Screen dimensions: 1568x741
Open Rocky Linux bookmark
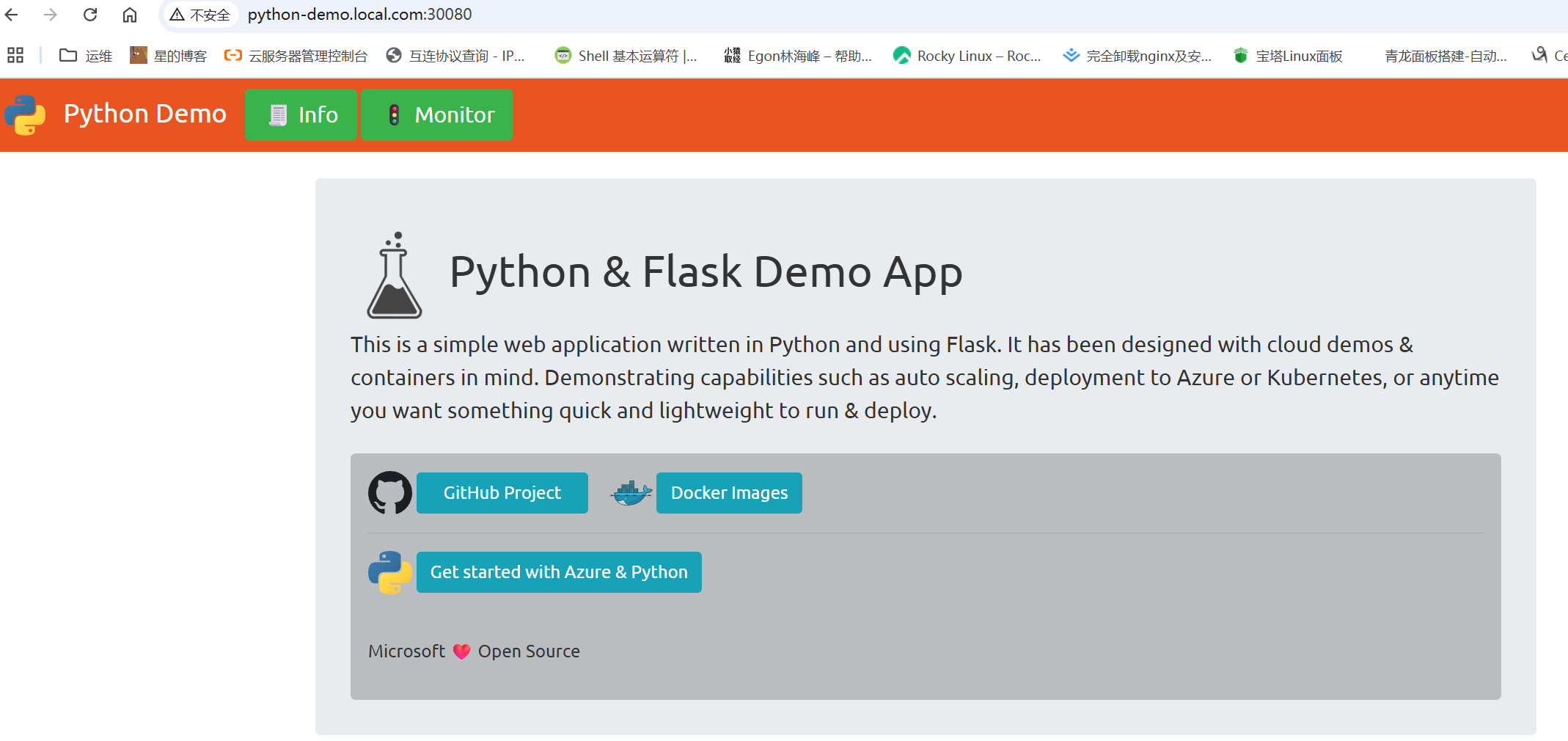click(x=967, y=56)
